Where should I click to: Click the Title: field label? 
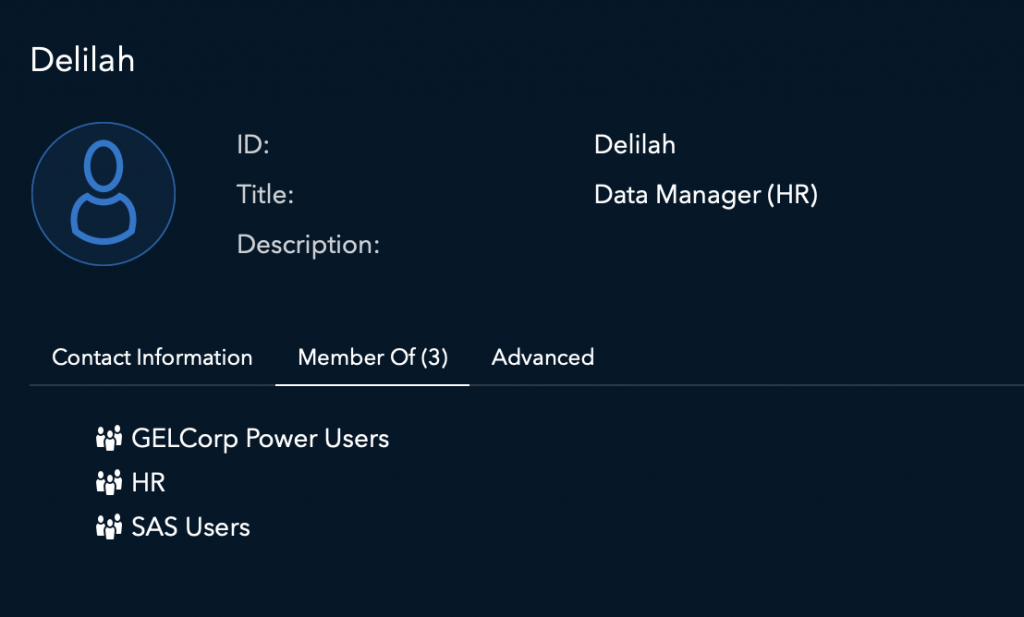click(x=265, y=195)
